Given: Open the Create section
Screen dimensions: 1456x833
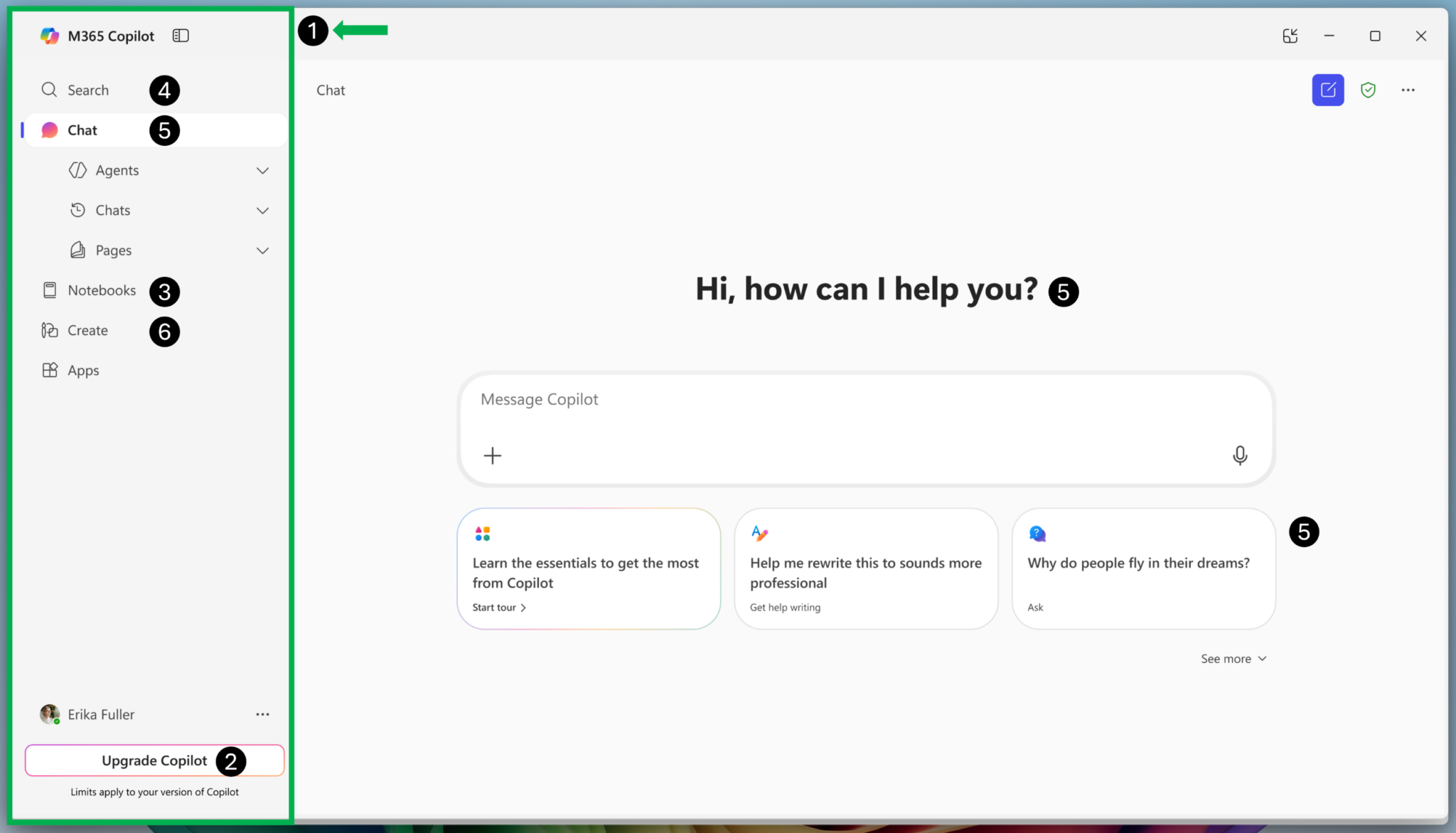Looking at the screenshot, I should (x=87, y=331).
